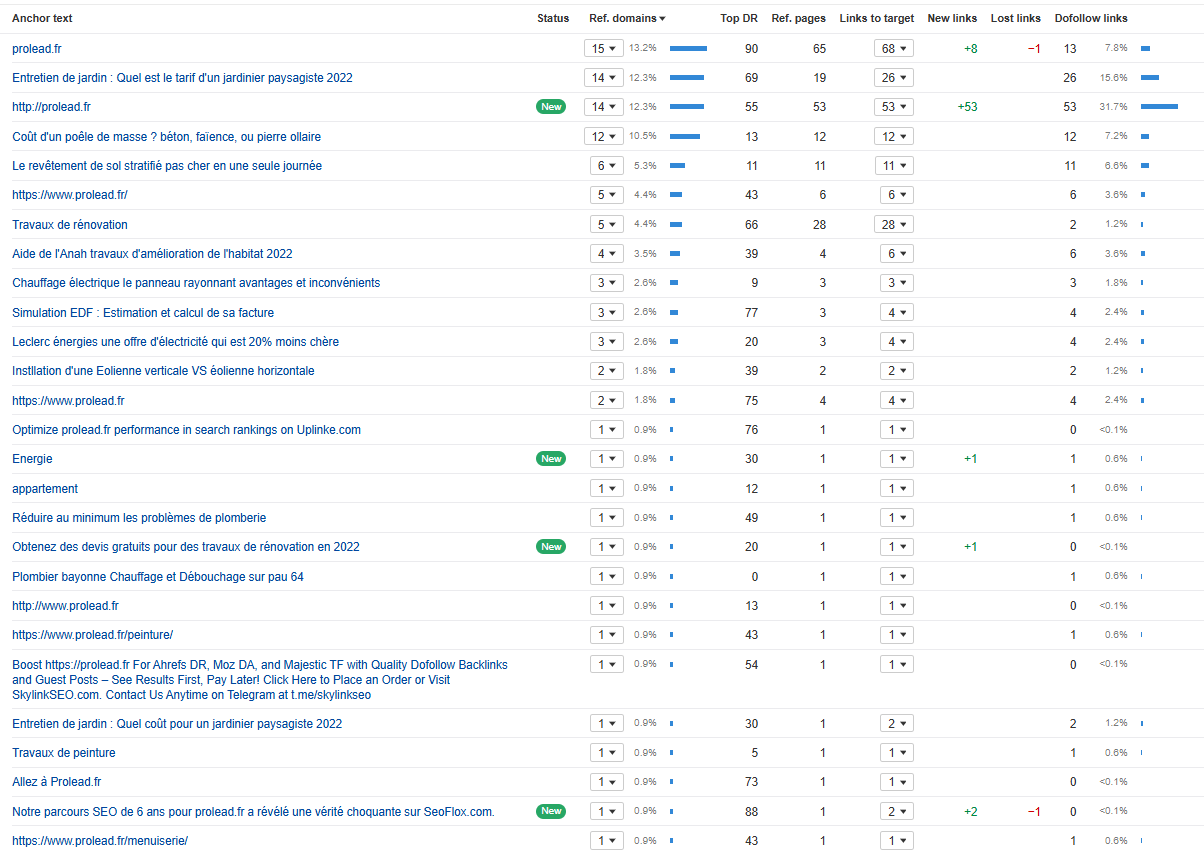Click the 13 dofollow links value for prolead.fr
This screenshot has height=854, width=1204.
(x=1070, y=49)
